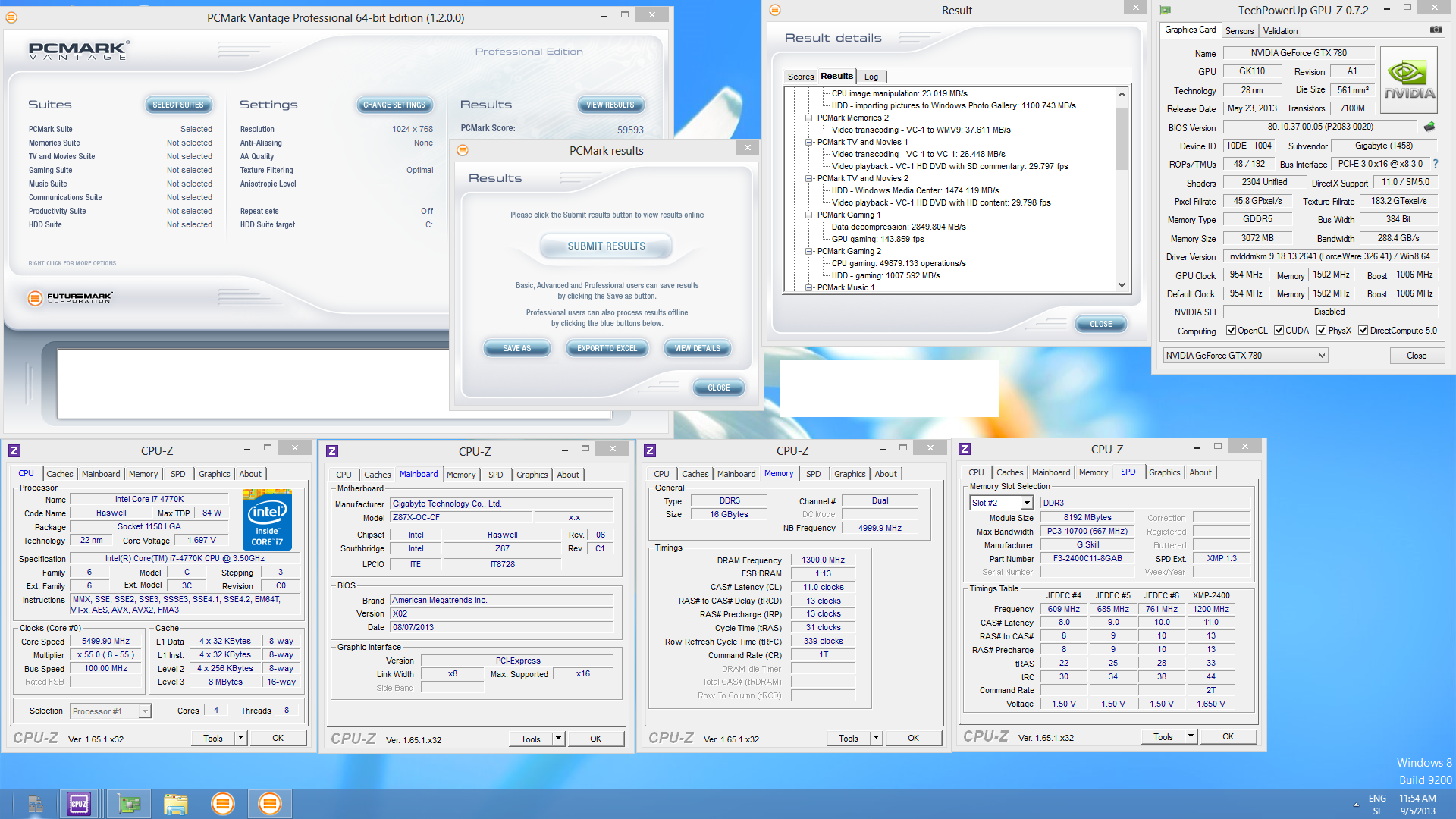The height and width of the screenshot is (819, 1456).
Task: Collapse the PCMark Gaming 1 tree node
Action: [808, 215]
